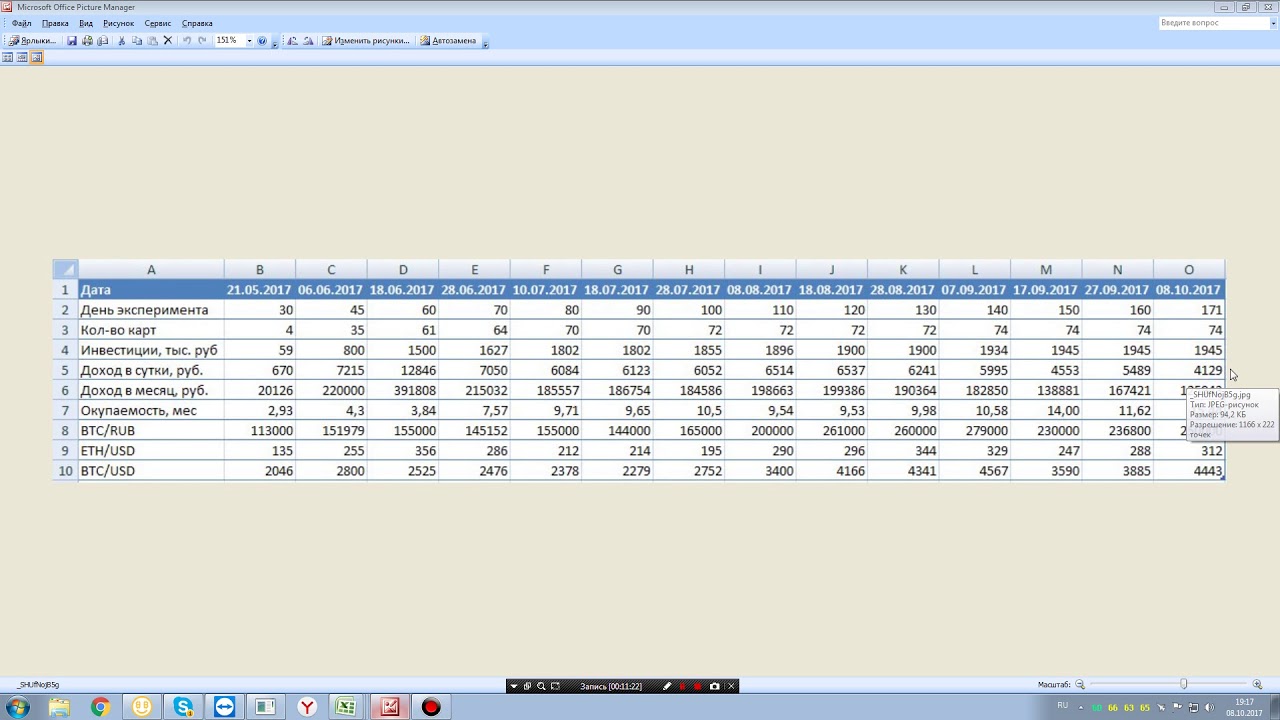Open the recorder panel dropdown arrow
1280x720 pixels.
(514, 686)
